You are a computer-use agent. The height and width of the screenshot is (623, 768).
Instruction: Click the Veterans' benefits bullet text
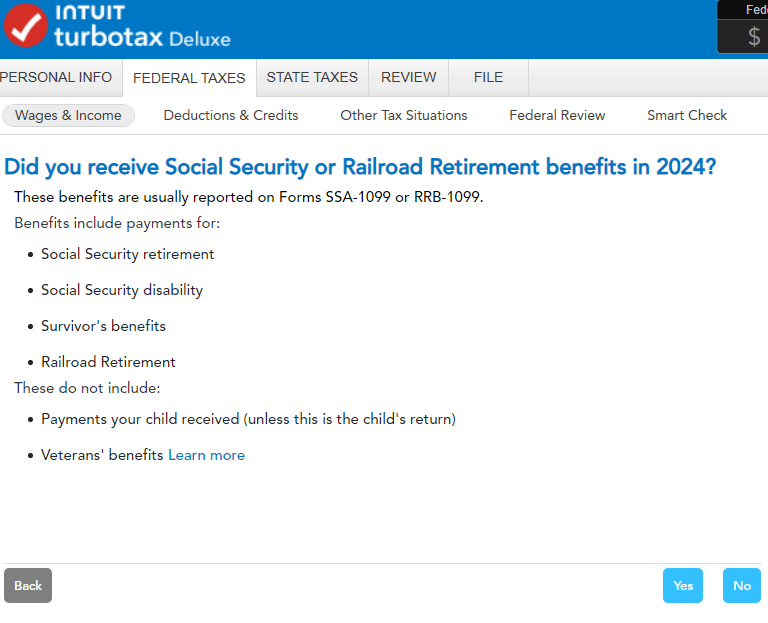[x=102, y=455]
